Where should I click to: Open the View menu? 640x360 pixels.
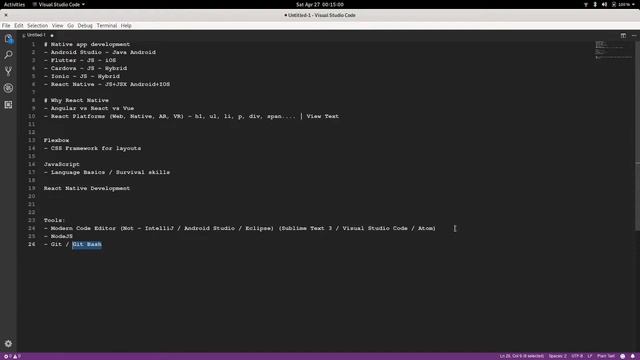[58, 25]
